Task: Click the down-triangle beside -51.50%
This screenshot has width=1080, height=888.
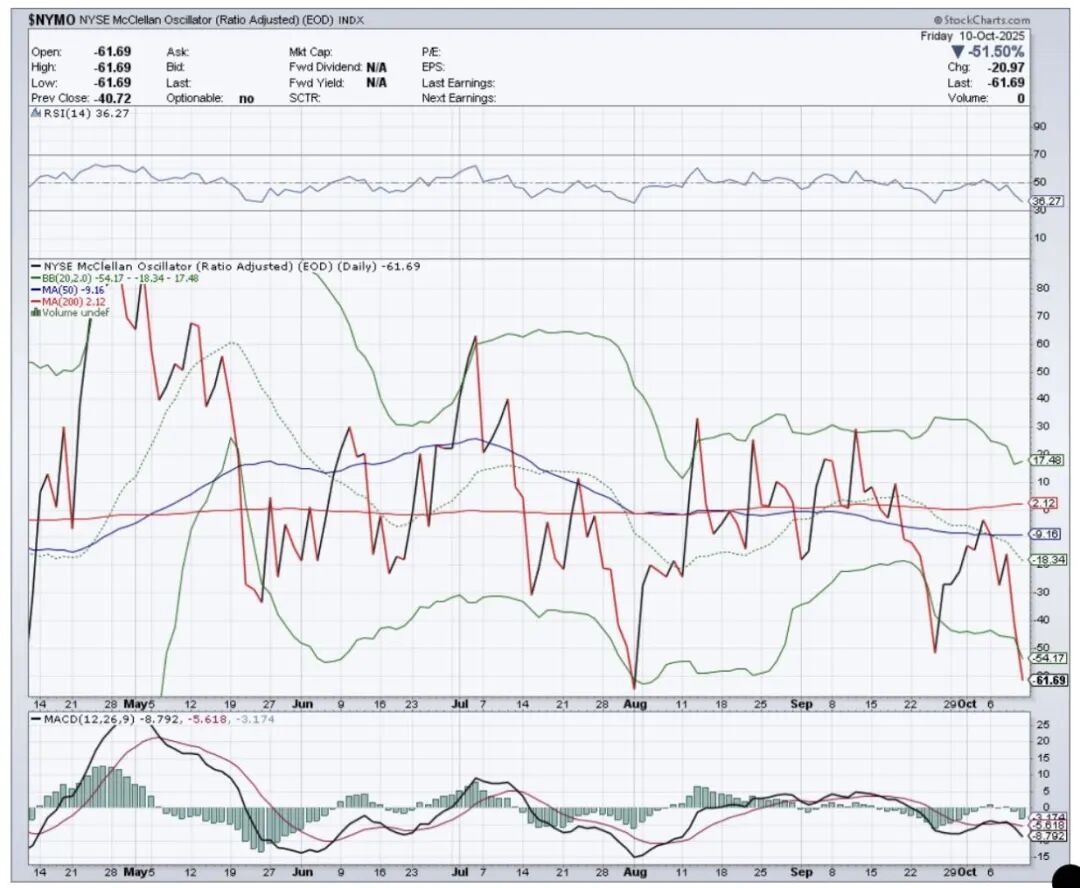Action: tap(958, 52)
